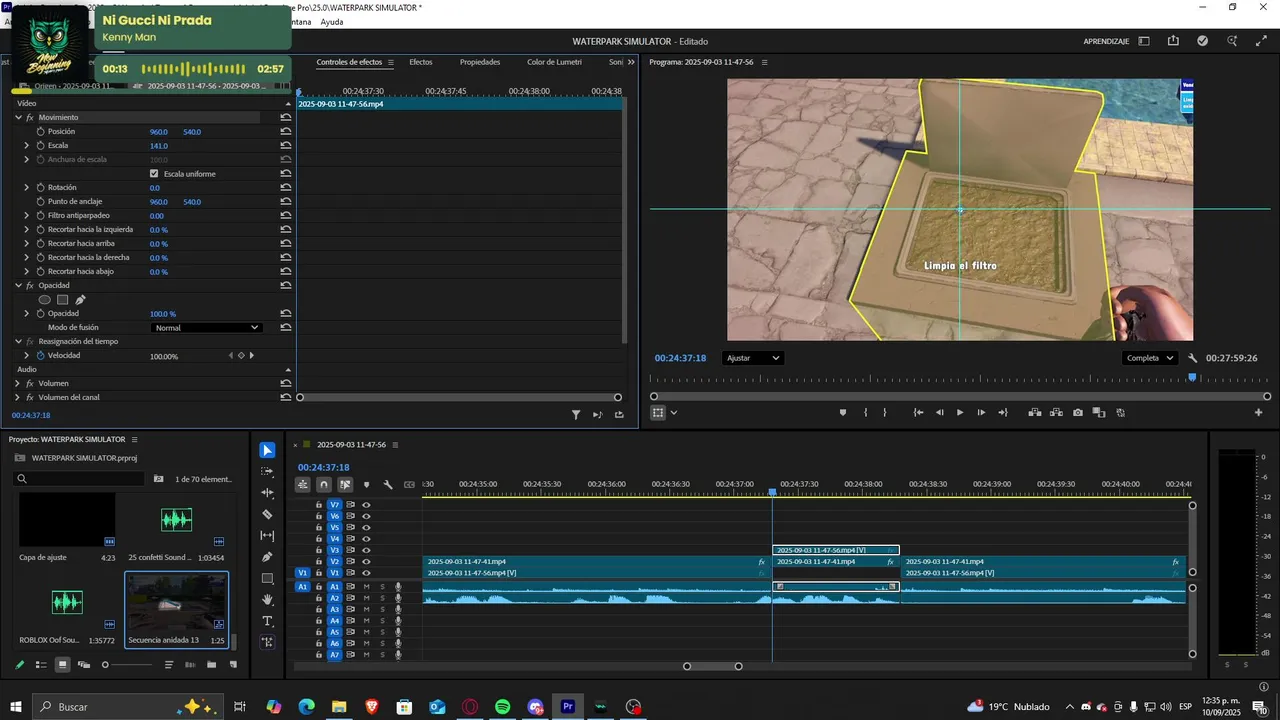The width and height of the screenshot is (1280, 720).
Task: Toggle animation stopwatch for Rotación
Action: (x=41, y=188)
